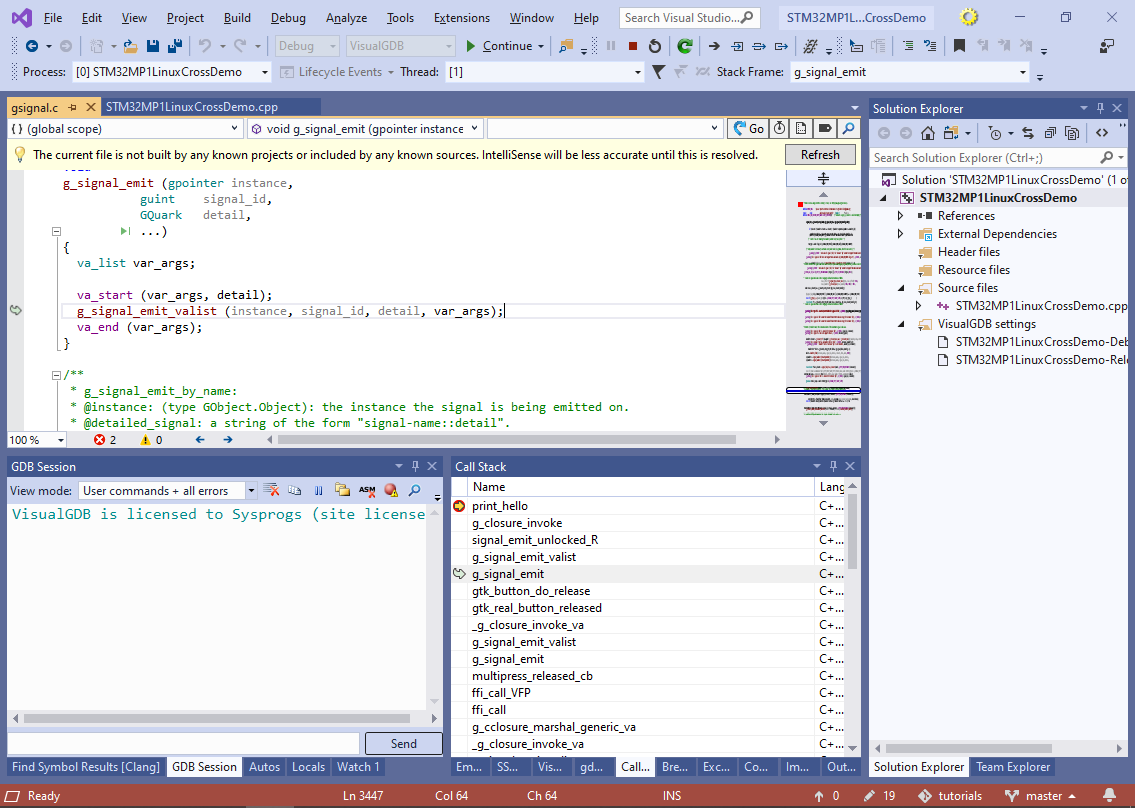Open the g_signal_emit function dropdown
This screenshot has width=1135, height=808.
(475, 129)
